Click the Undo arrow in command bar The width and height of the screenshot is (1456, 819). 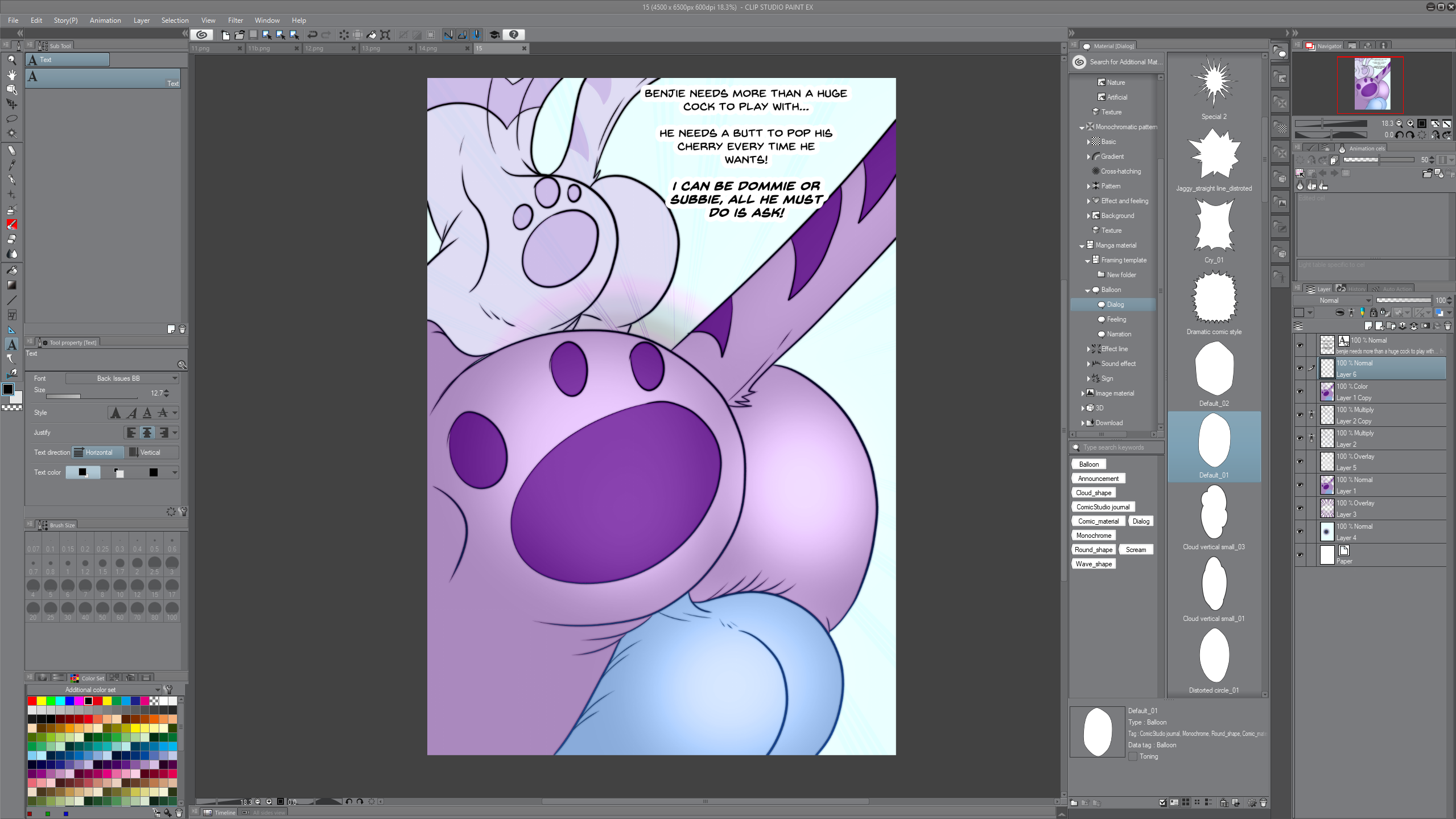[x=312, y=35]
